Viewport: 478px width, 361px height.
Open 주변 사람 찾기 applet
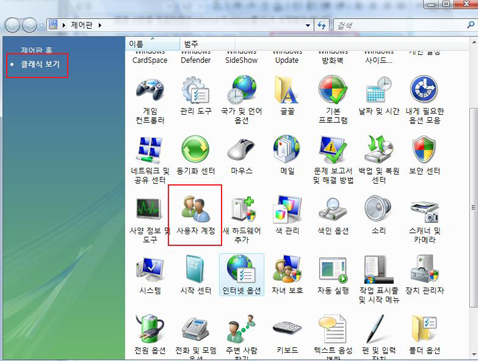click(x=241, y=337)
